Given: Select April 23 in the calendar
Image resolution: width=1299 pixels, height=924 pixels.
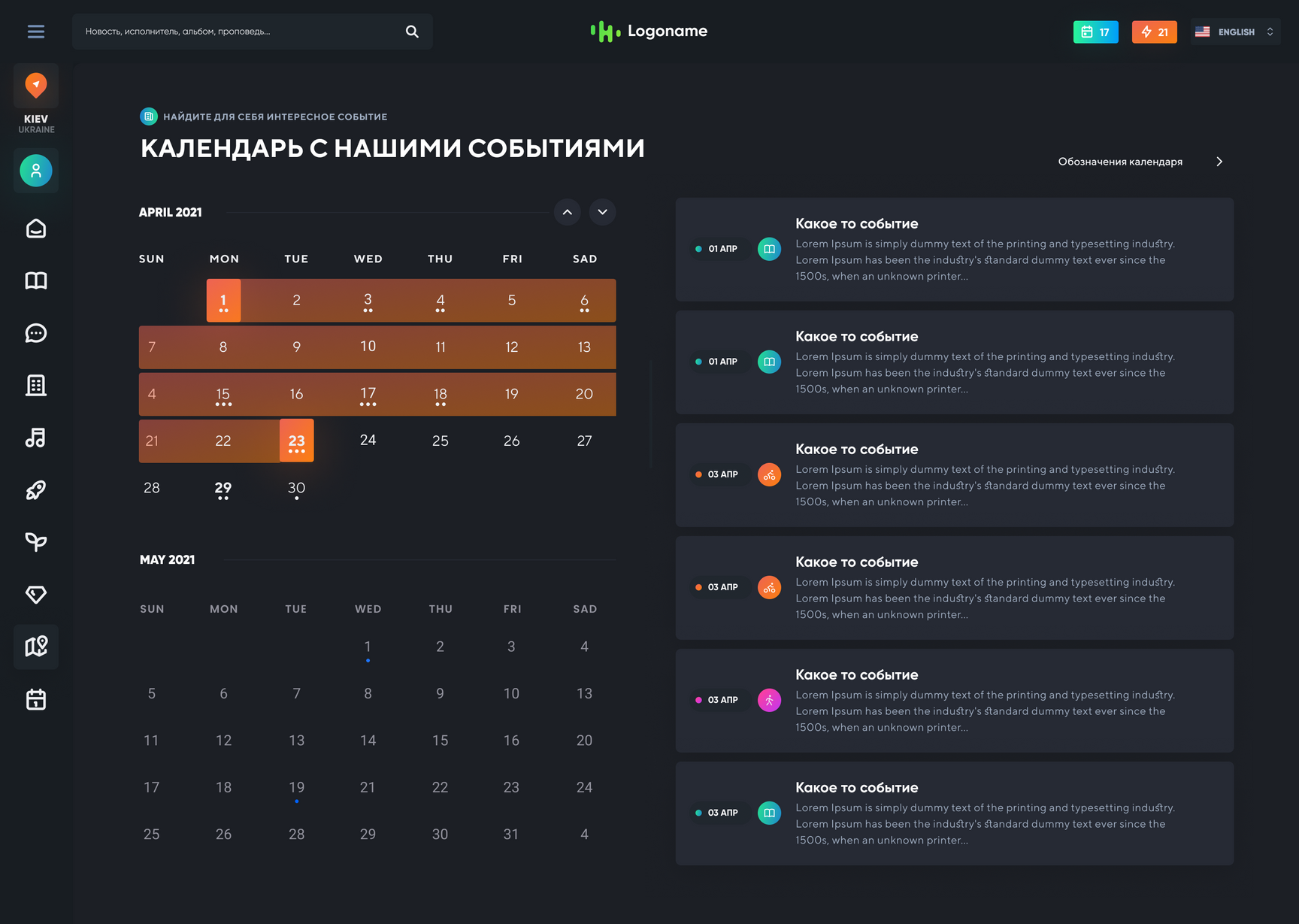Looking at the screenshot, I should [x=297, y=441].
